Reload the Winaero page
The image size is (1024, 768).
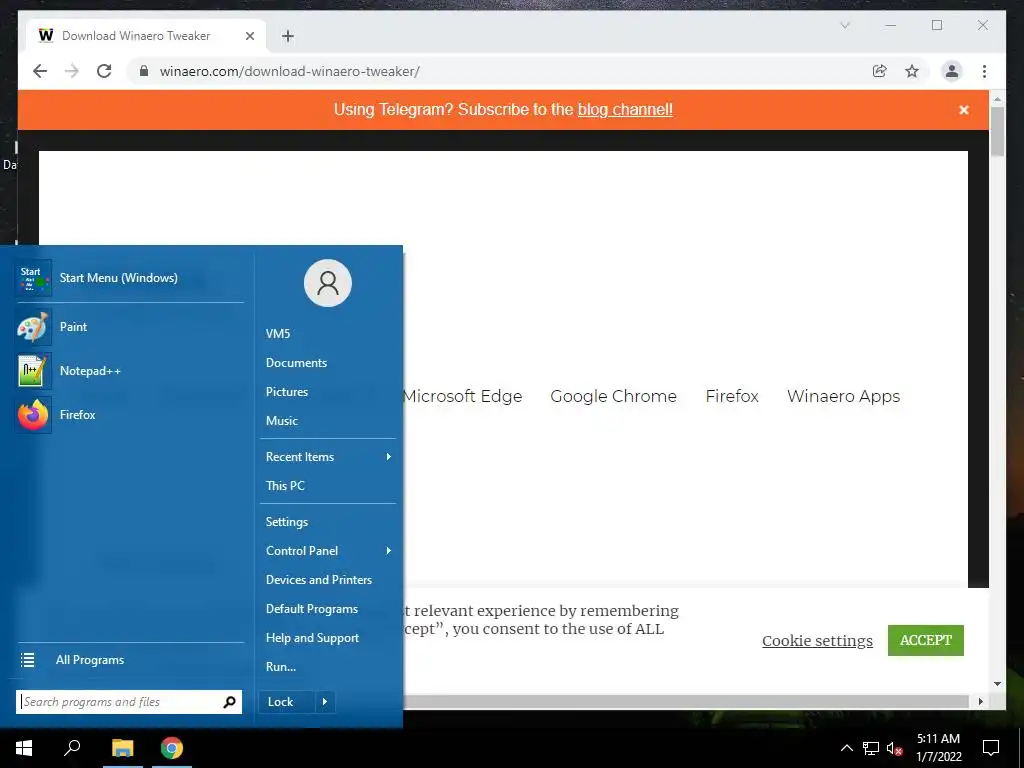(x=104, y=71)
